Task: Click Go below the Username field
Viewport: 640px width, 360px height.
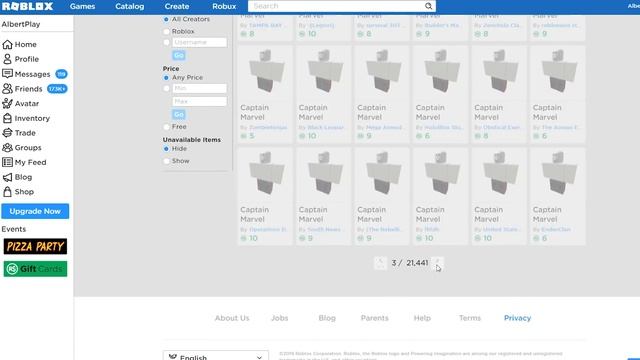Action: [x=179, y=56]
